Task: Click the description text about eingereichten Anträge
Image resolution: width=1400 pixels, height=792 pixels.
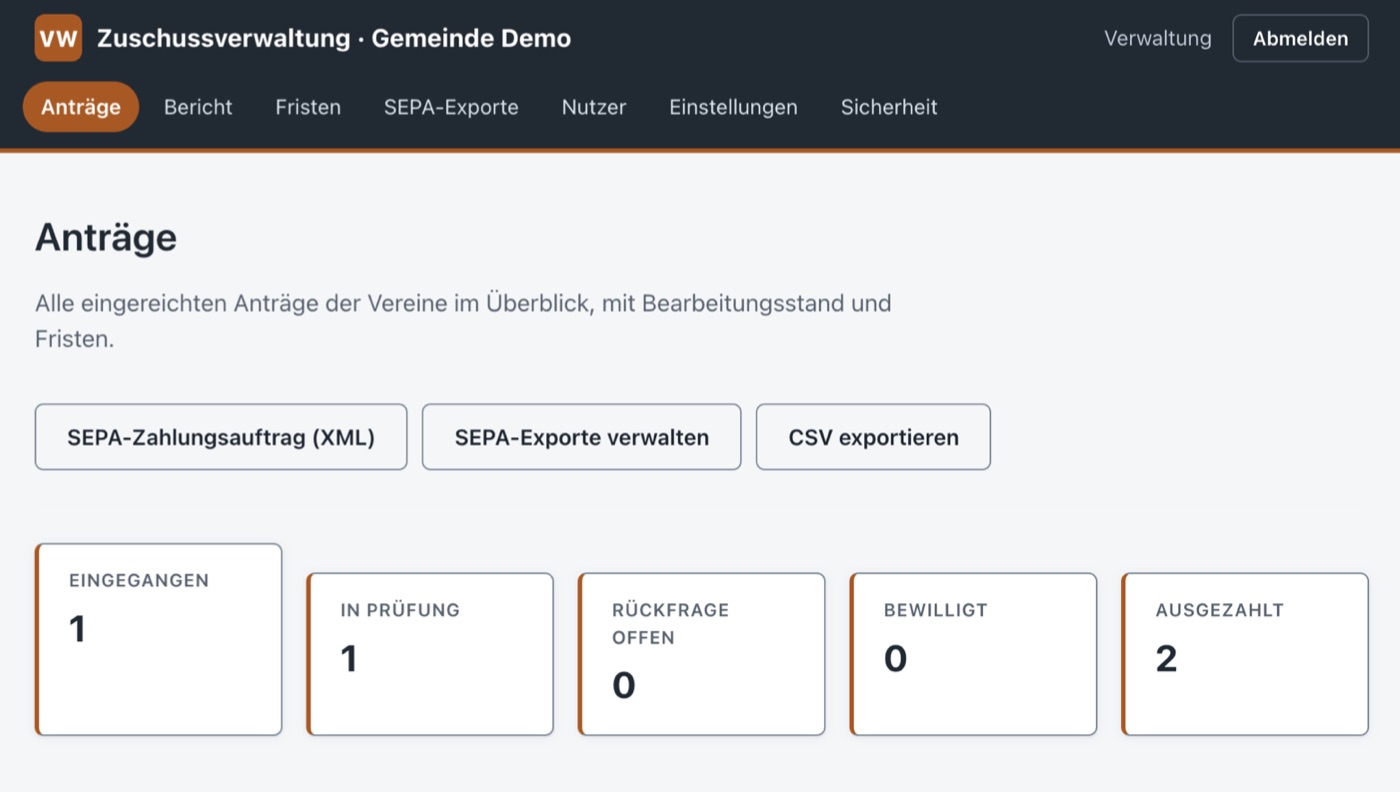Action: (463, 321)
